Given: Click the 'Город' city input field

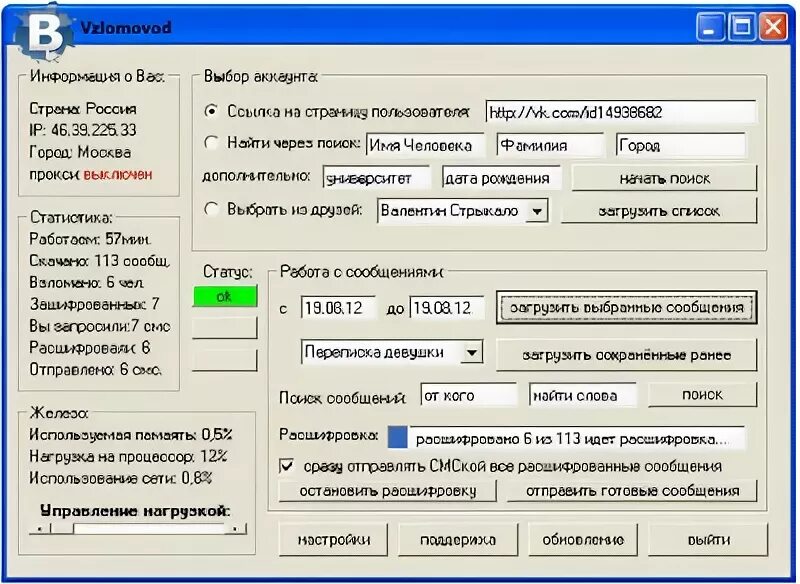Looking at the screenshot, I should pos(681,145).
